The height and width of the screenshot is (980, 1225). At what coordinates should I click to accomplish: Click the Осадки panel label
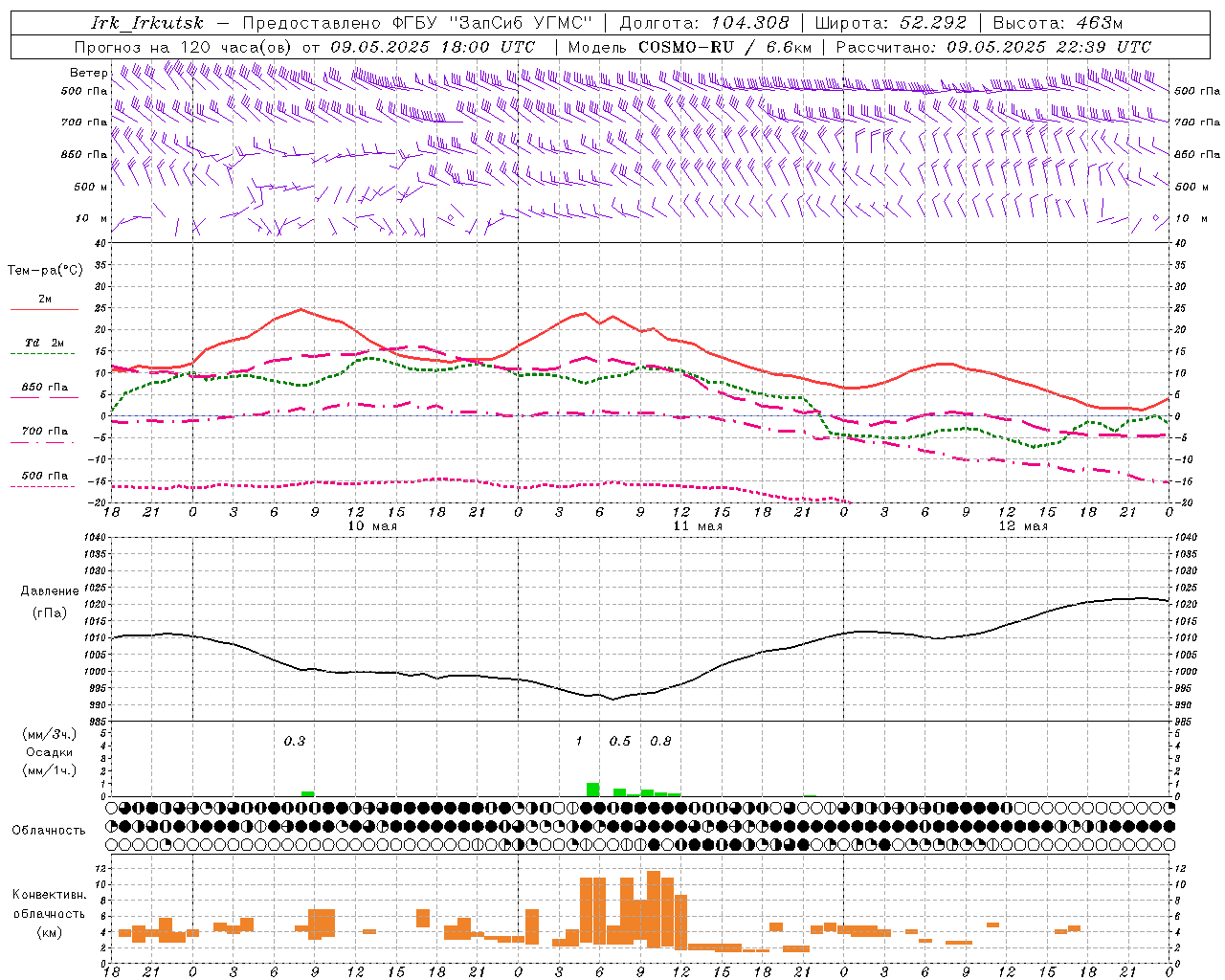(49, 752)
